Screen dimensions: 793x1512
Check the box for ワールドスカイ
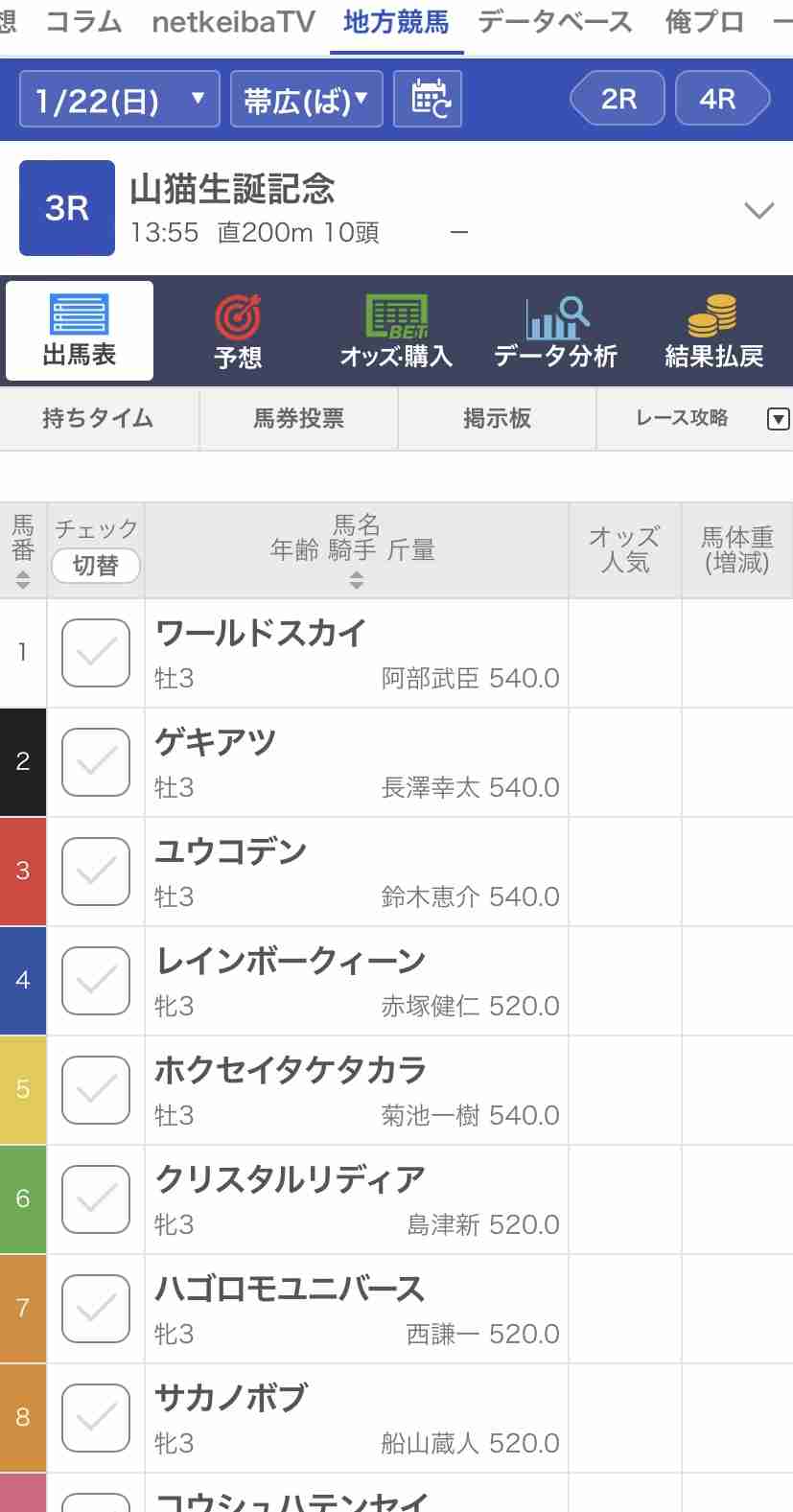(96, 653)
